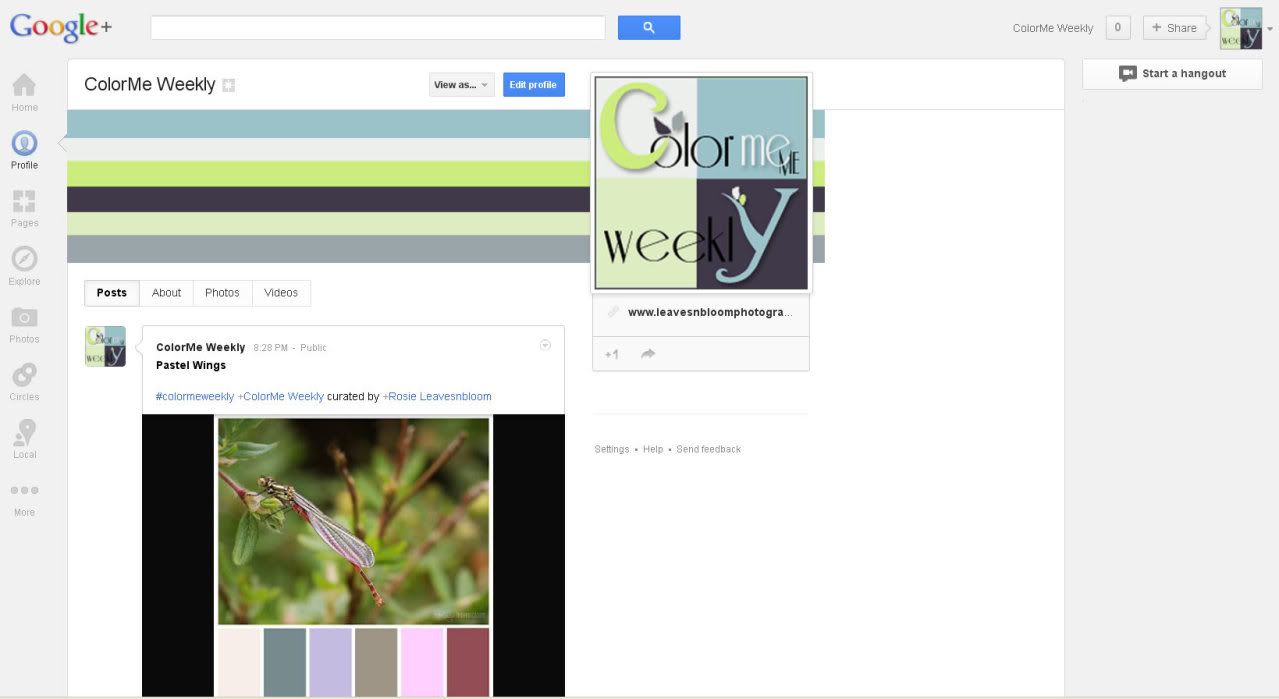The height and width of the screenshot is (699, 1279).
Task: Click Start a hangout button
Action: pyautogui.click(x=1172, y=73)
